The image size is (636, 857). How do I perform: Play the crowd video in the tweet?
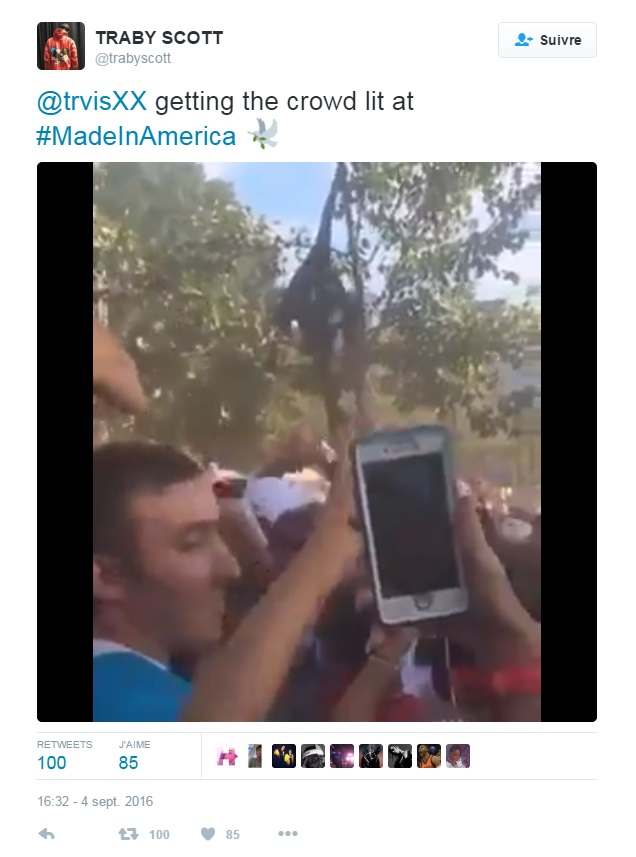[x=317, y=442]
